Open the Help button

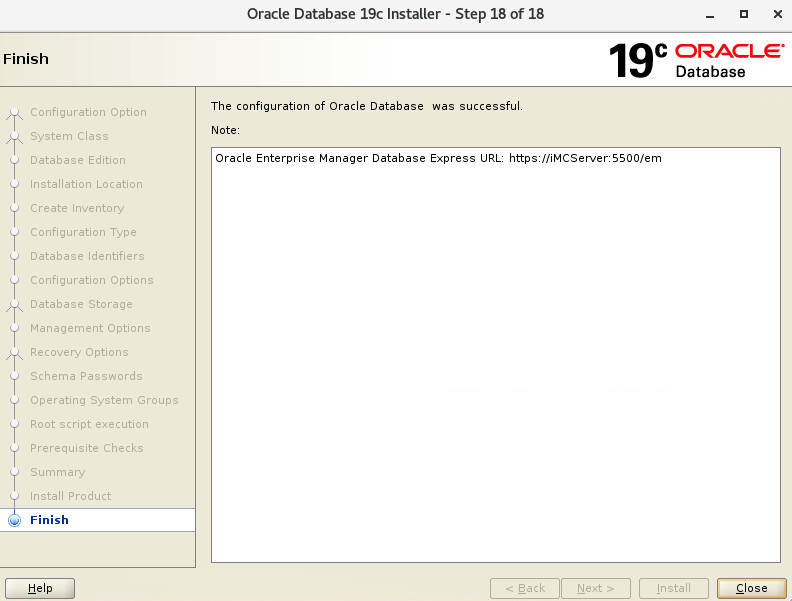coord(40,588)
